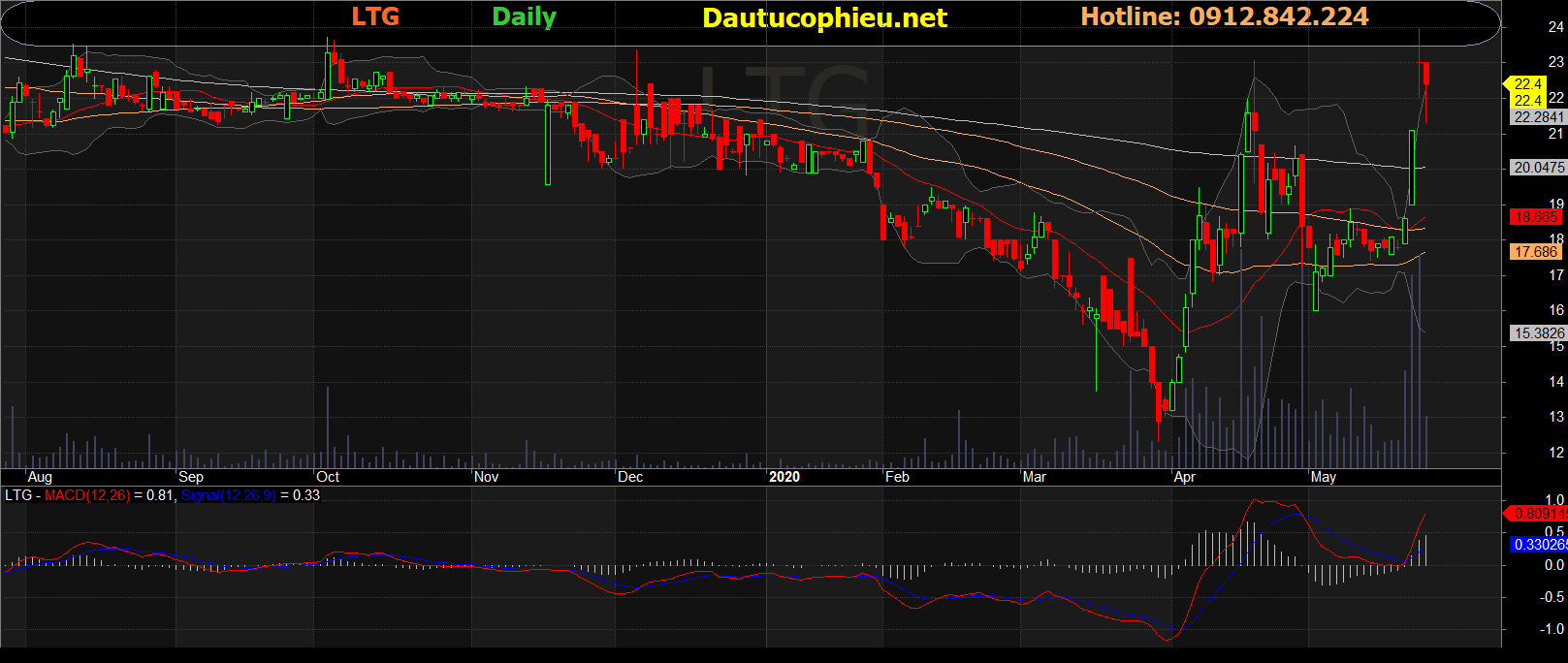Select the 14 tick on the price axis
The width and height of the screenshot is (1568, 663).
coord(1555,382)
